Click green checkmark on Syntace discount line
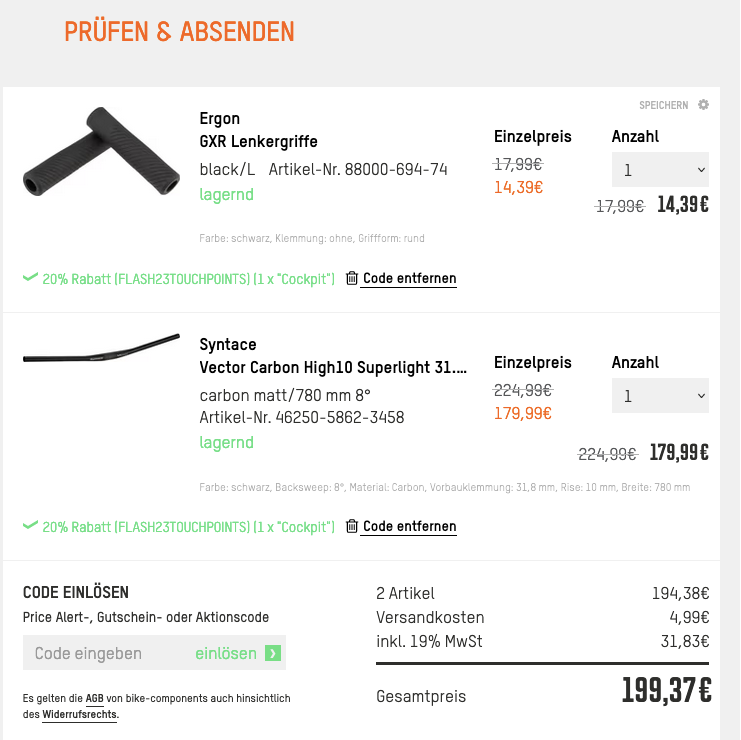The image size is (741, 740). coord(30,526)
